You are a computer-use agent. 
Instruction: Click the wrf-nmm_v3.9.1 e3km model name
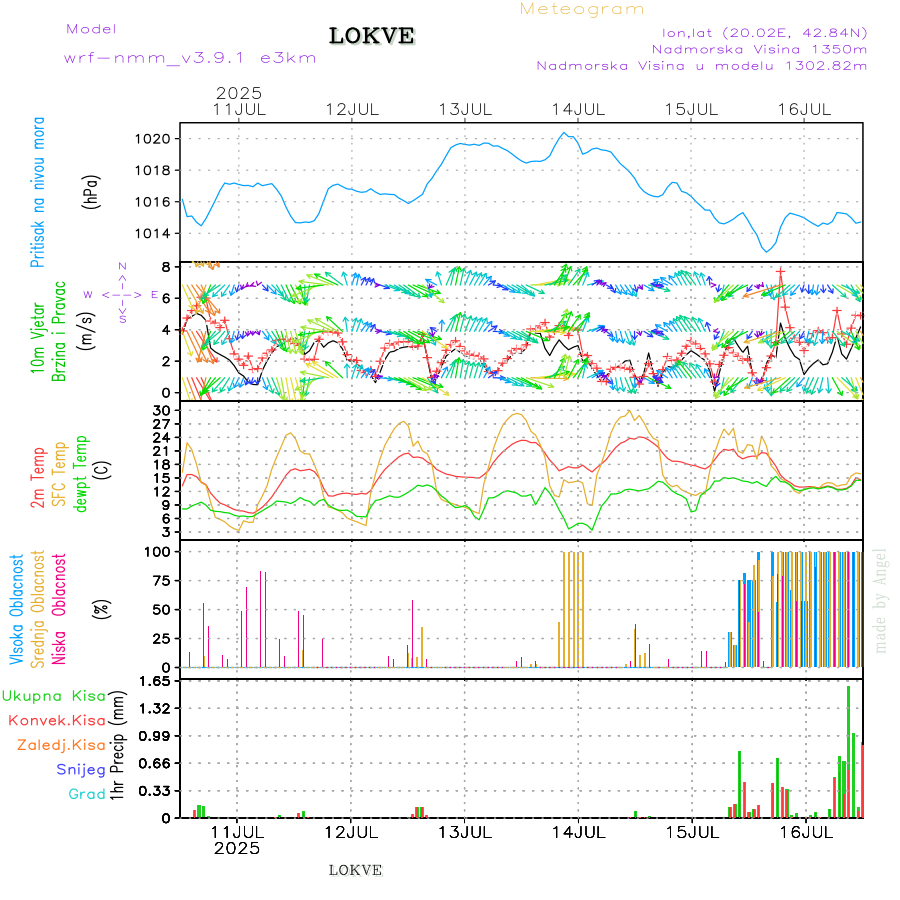tap(190, 58)
